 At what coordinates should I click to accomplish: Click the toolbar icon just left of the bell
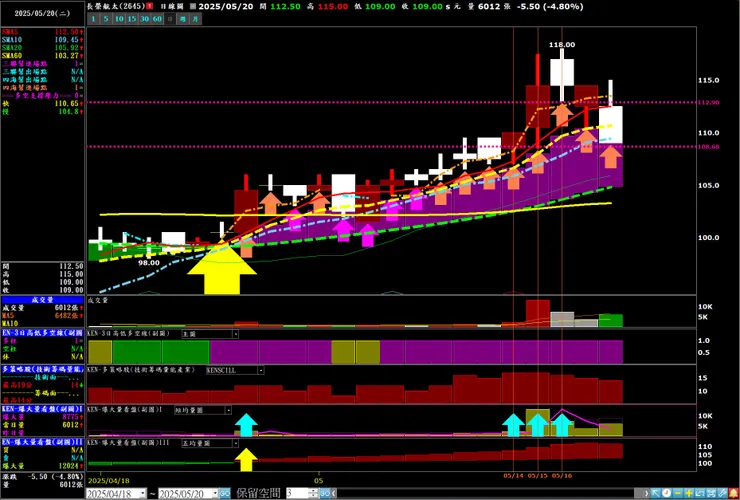tap(722, 493)
